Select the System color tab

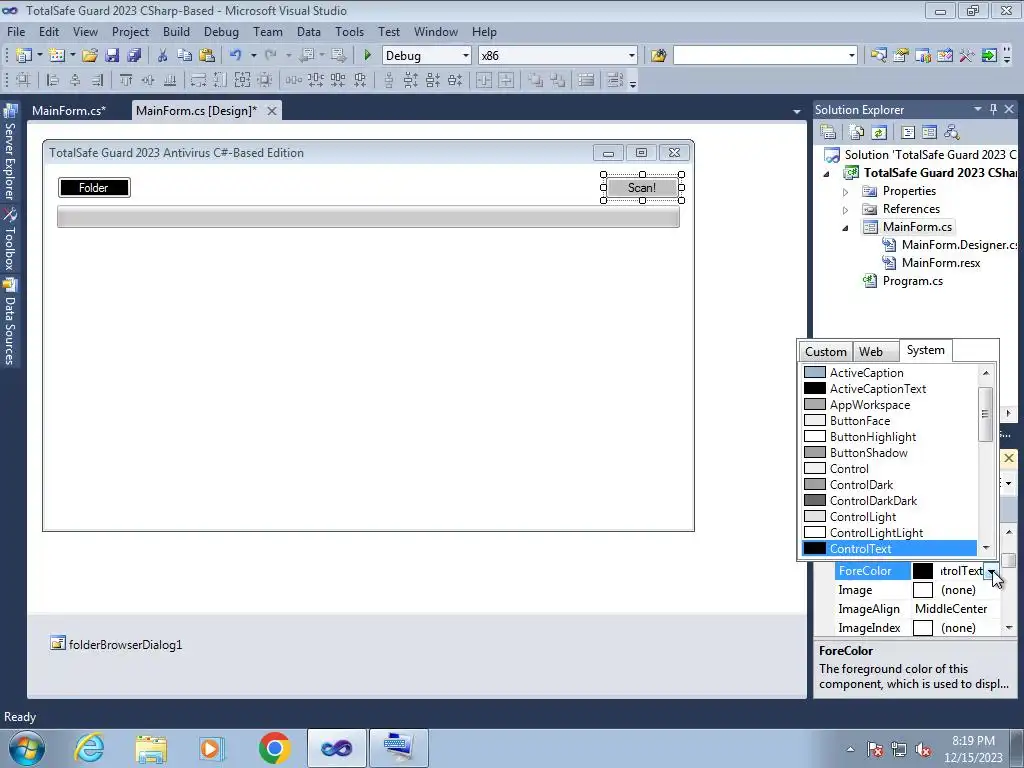[x=925, y=350]
